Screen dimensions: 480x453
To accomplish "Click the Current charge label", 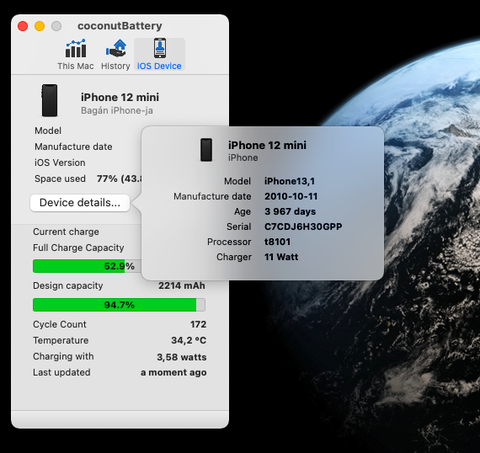I will coord(66,232).
